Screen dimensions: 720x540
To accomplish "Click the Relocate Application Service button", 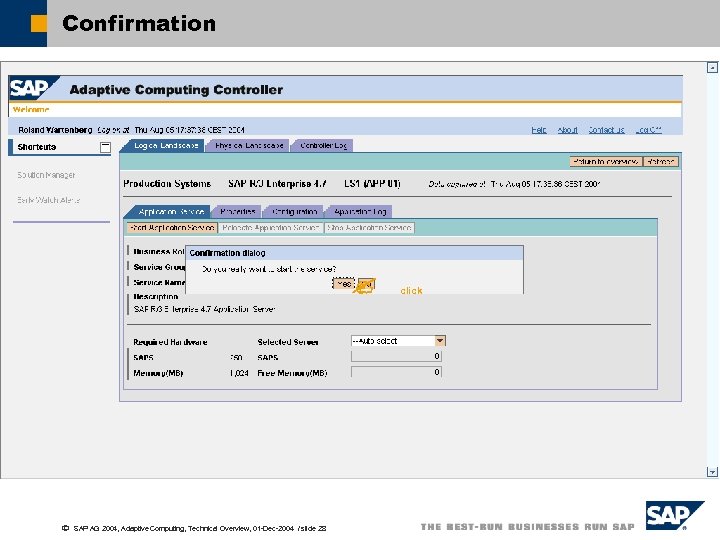I will [x=270, y=228].
